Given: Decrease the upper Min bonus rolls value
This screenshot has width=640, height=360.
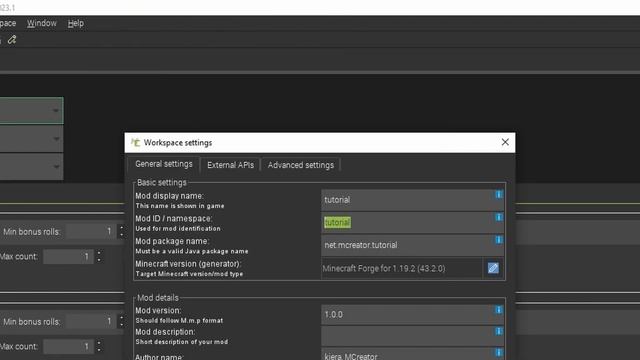Looking at the screenshot, I should point(121,235).
